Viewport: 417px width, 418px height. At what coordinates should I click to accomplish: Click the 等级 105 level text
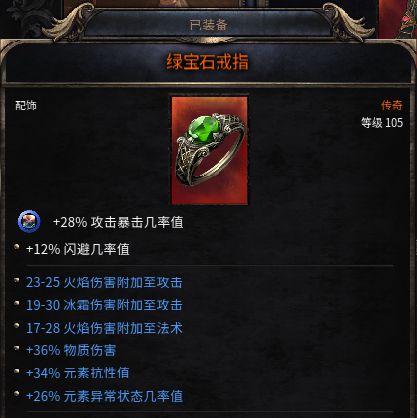pos(382,123)
